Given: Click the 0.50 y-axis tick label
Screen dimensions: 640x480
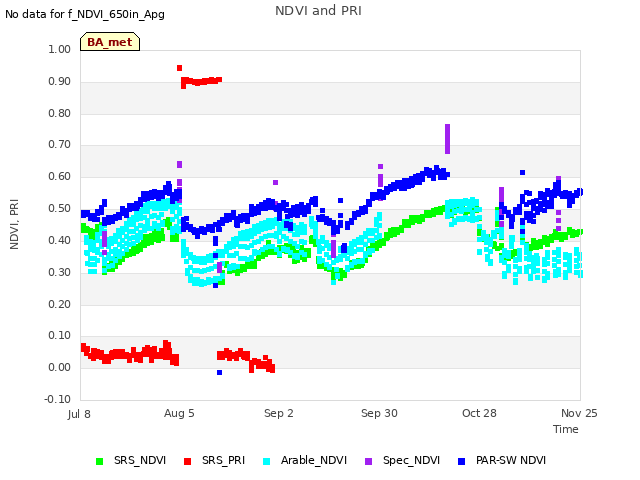Looking at the screenshot, I should [60, 209].
